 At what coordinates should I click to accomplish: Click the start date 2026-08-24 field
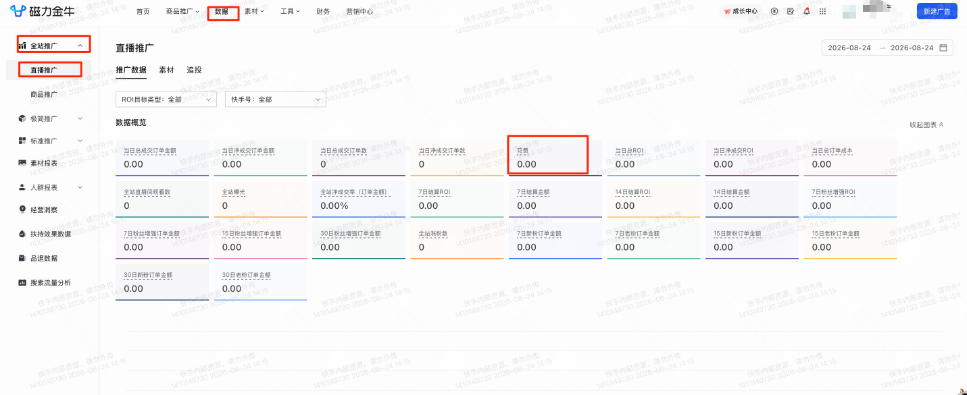pos(849,48)
